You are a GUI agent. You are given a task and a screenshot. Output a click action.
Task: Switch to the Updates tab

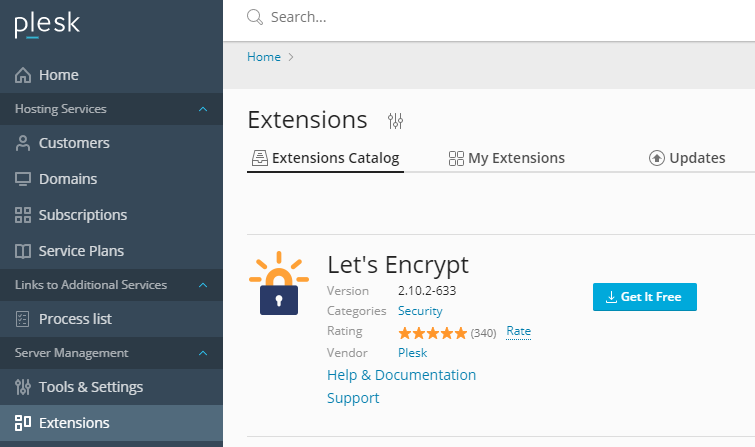click(687, 158)
